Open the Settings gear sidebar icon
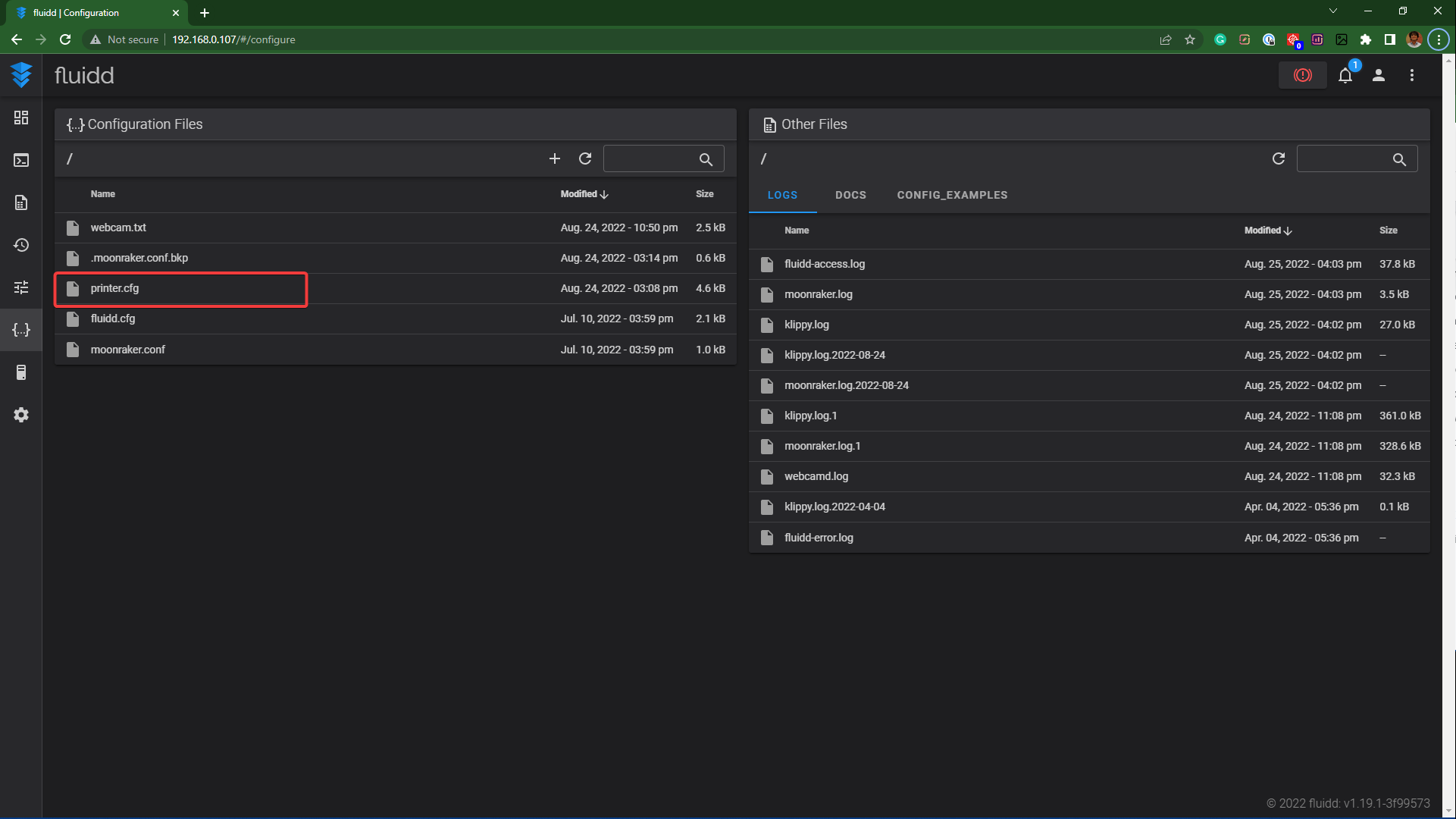This screenshot has width=1456, height=819. [x=21, y=415]
